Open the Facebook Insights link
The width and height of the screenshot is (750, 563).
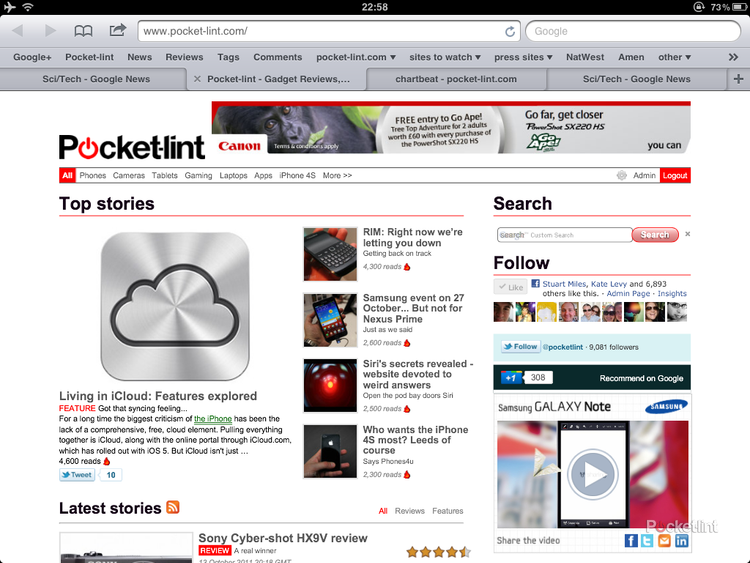[672, 293]
